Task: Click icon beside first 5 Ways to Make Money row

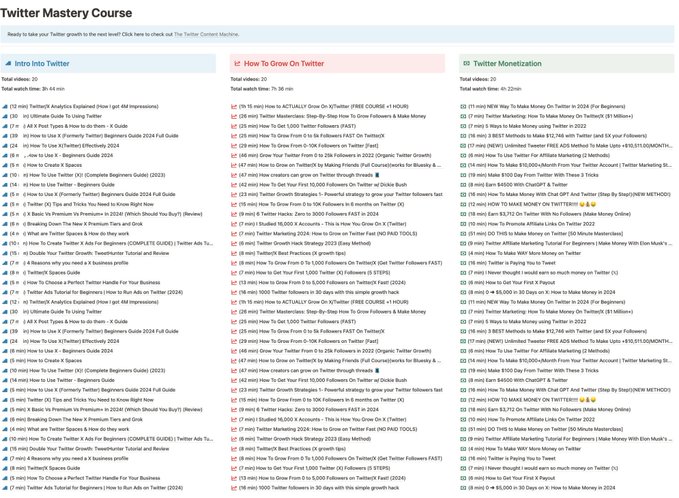Action: click(x=463, y=126)
